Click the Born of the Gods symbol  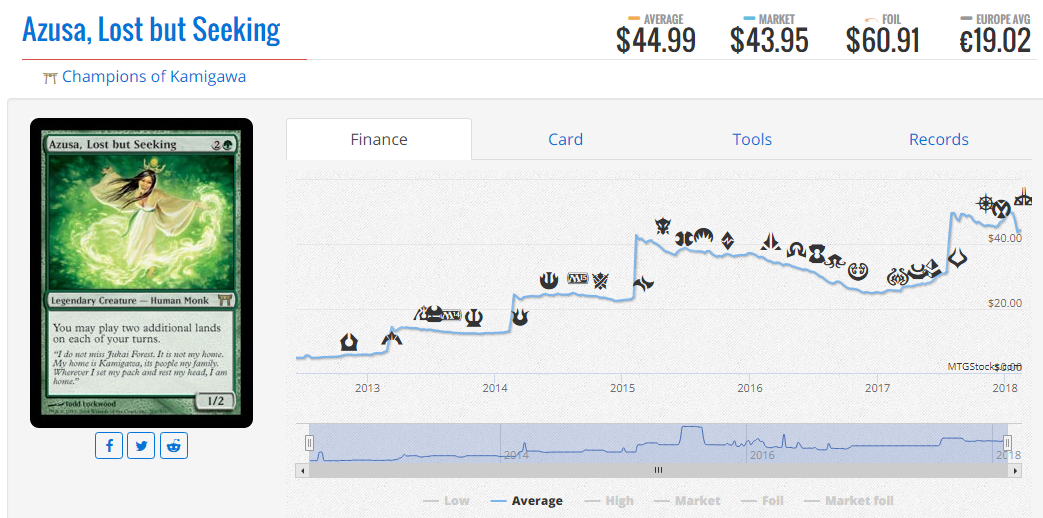pyautogui.click(x=520, y=317)
